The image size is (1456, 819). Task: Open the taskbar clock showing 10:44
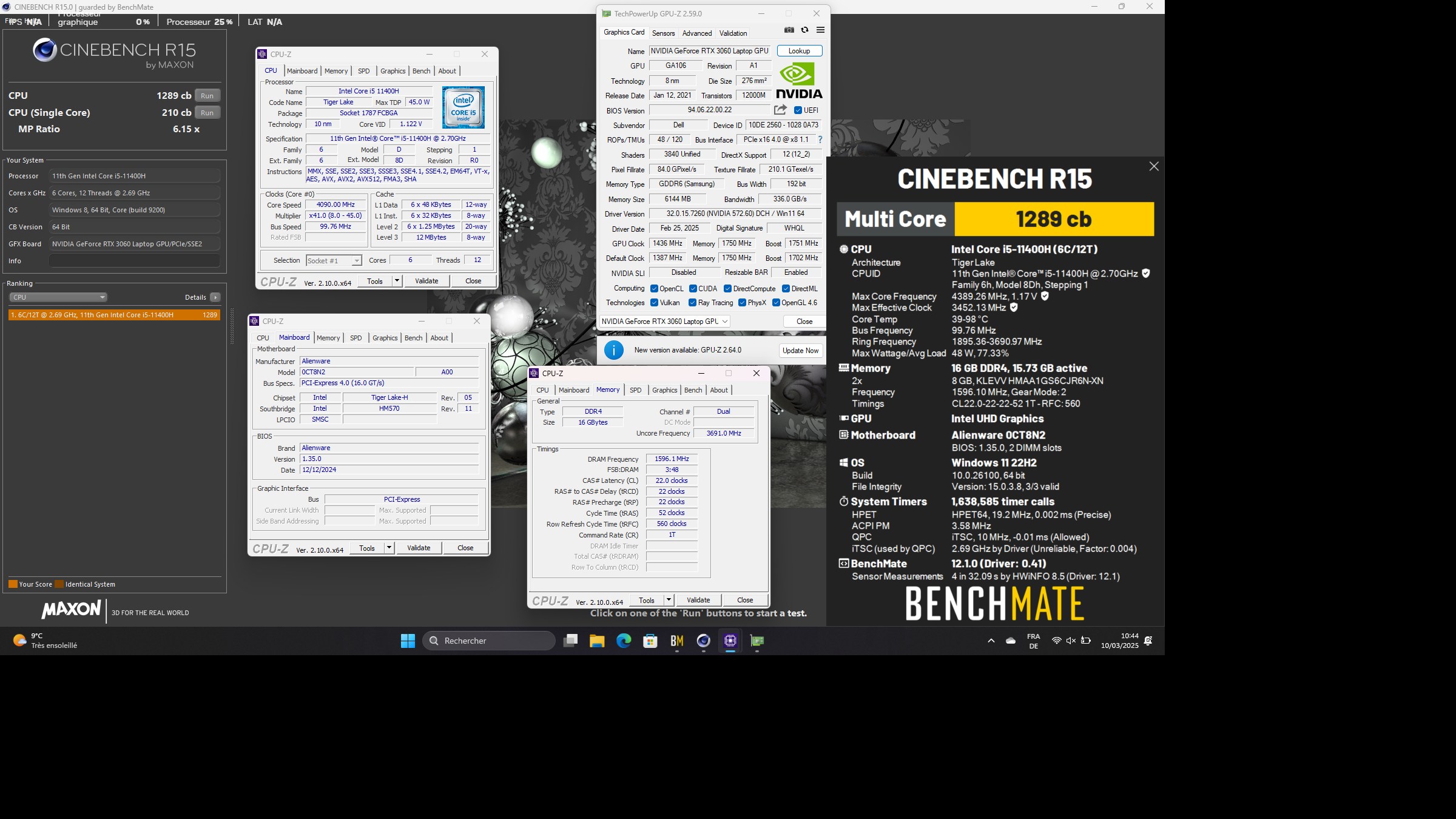[x=1120, y=641]
